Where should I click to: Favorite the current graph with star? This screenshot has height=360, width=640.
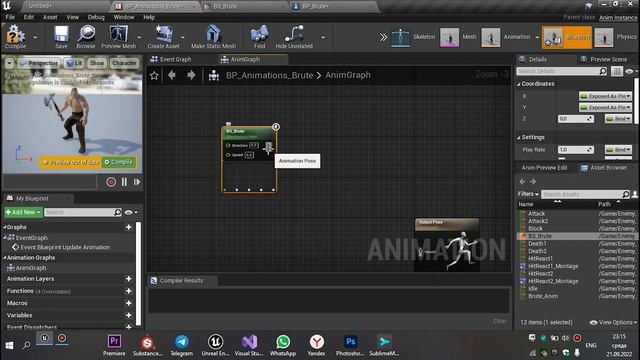pyautogui.click(x=154, y=76)
